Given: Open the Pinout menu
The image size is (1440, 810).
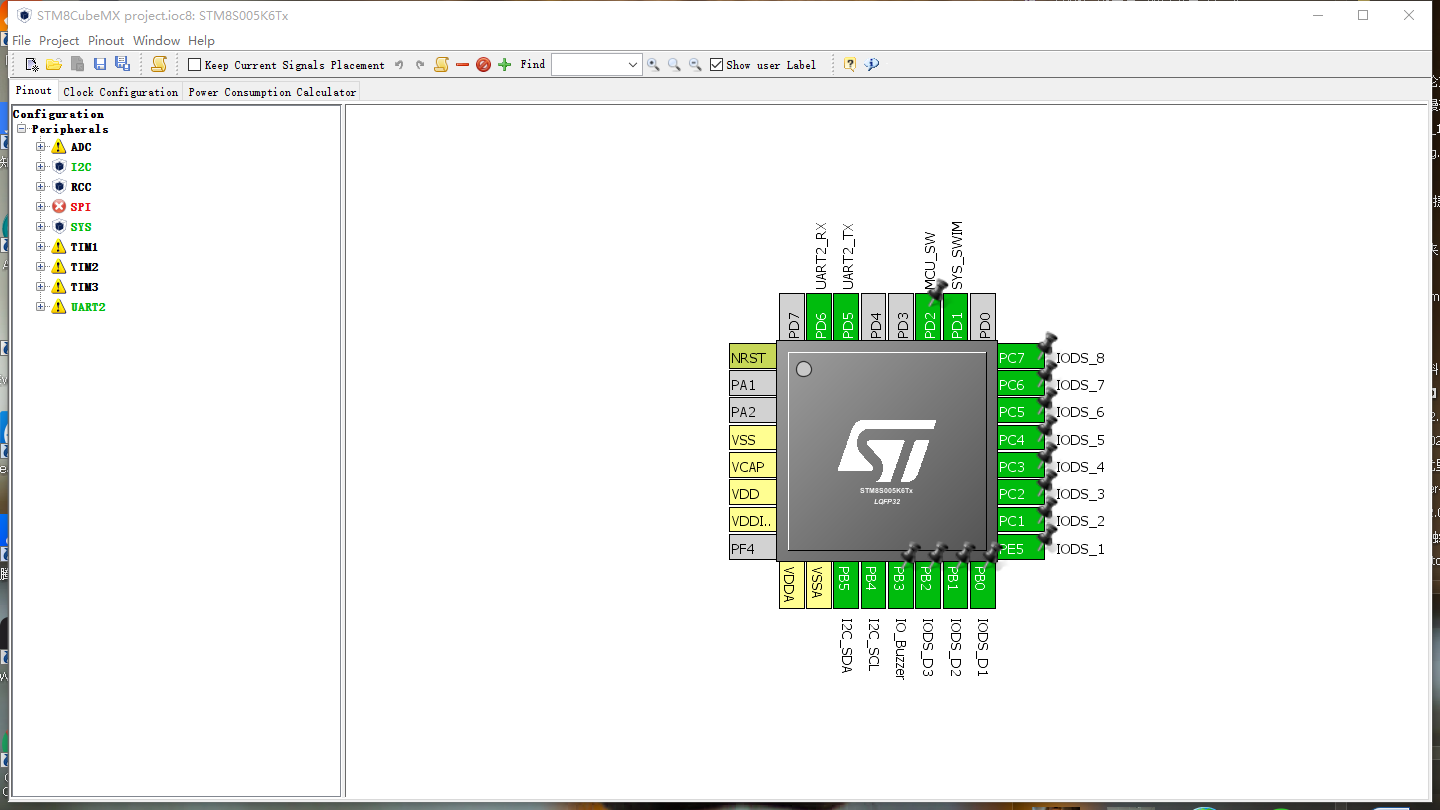Looking at the screenshot, I should 105,40.
